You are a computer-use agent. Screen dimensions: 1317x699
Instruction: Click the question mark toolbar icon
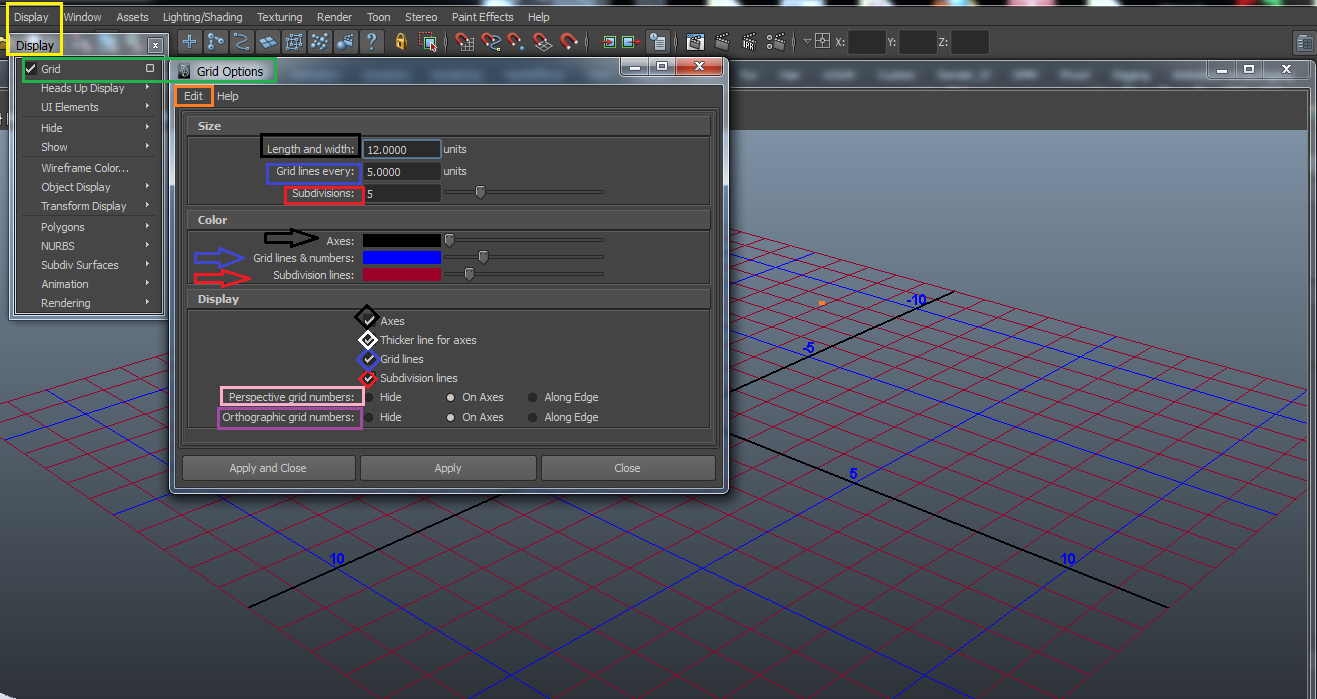pyautogui.click(x=371, y=42)
